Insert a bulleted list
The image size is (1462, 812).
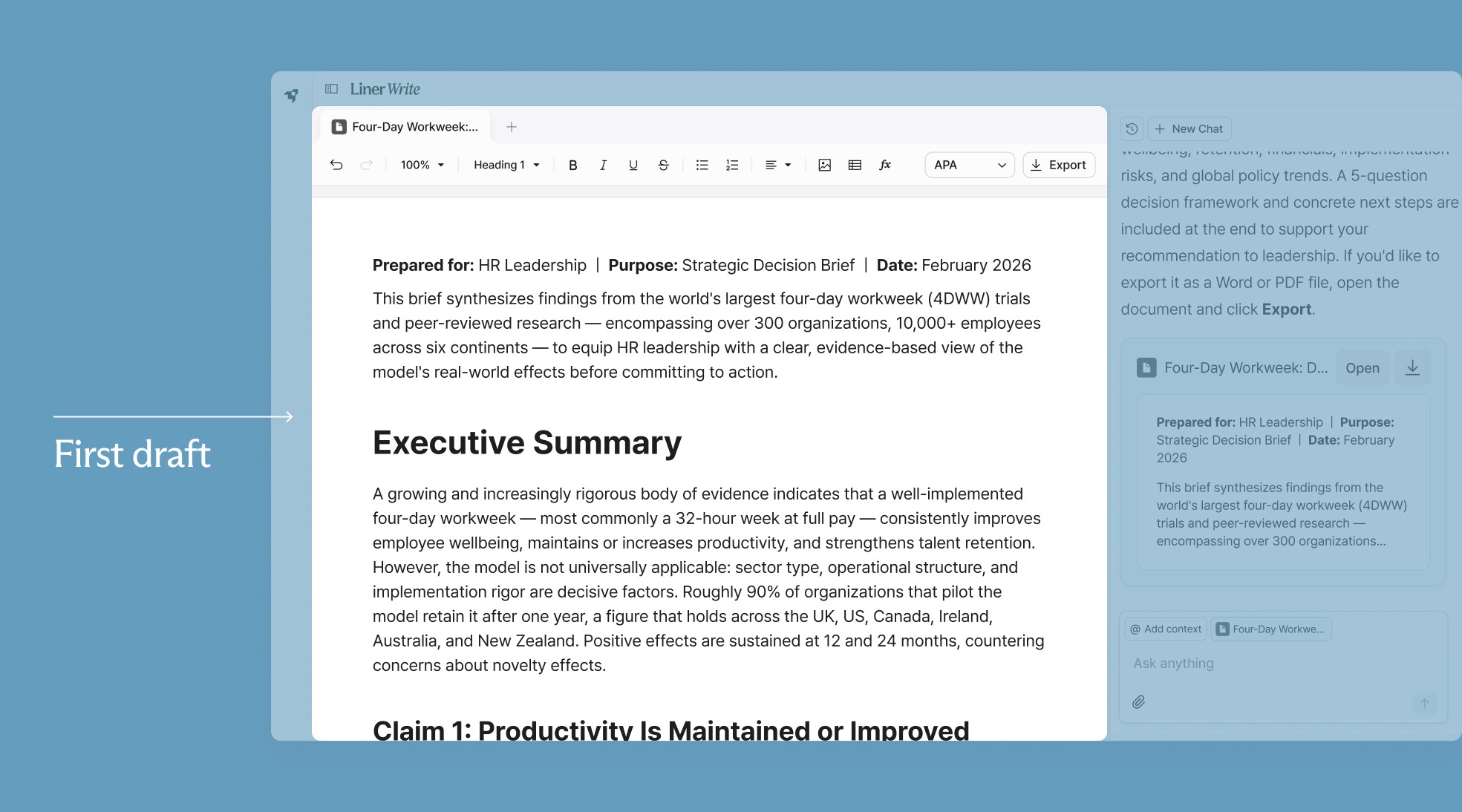[702, 165]
